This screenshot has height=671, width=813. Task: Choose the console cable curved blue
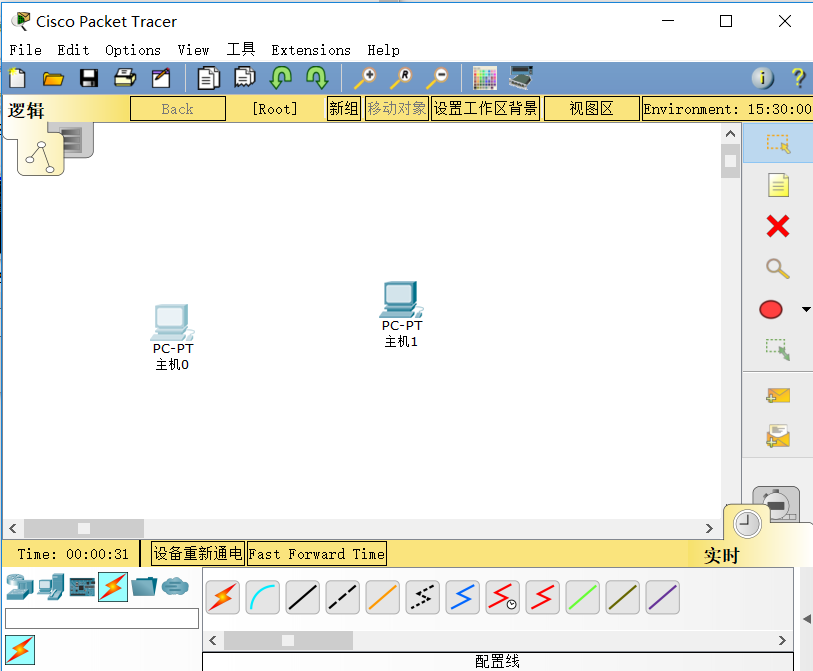click(x=262, y=597)
